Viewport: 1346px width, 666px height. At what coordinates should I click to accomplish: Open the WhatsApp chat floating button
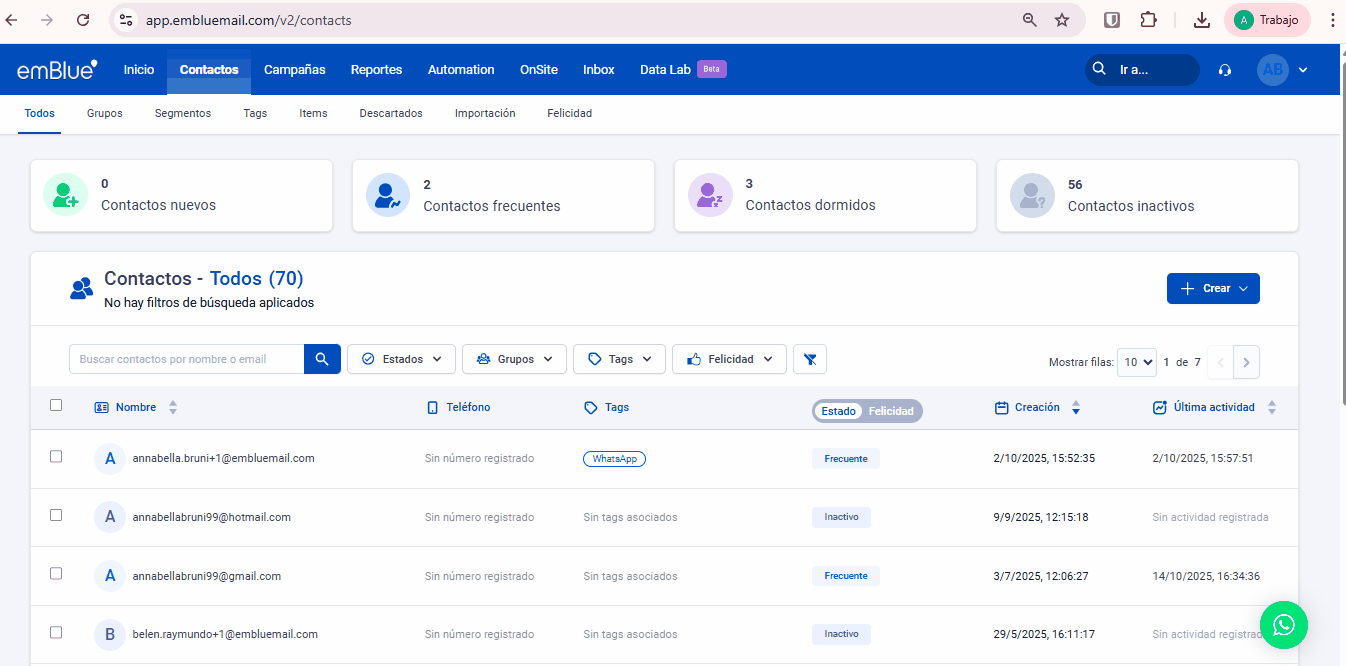tap(1283, 625)
